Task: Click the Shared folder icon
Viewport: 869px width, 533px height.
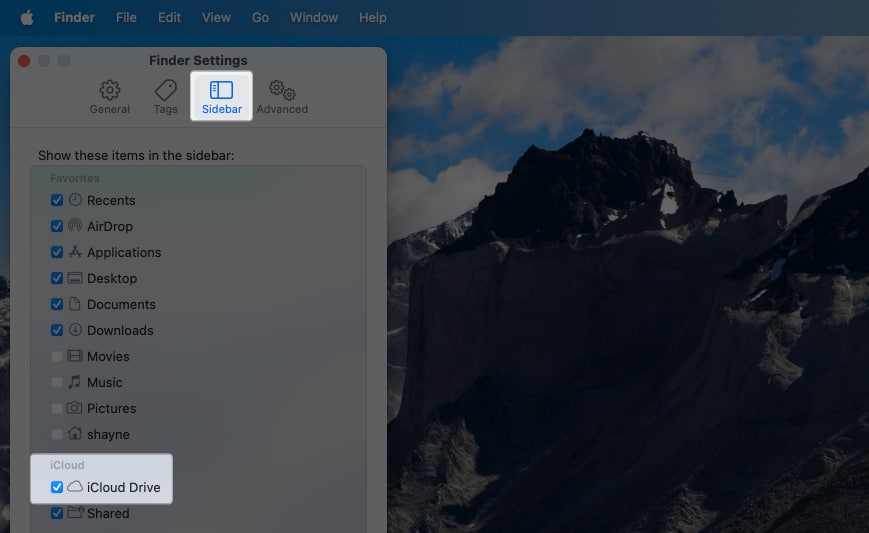Action: point(75,512)
